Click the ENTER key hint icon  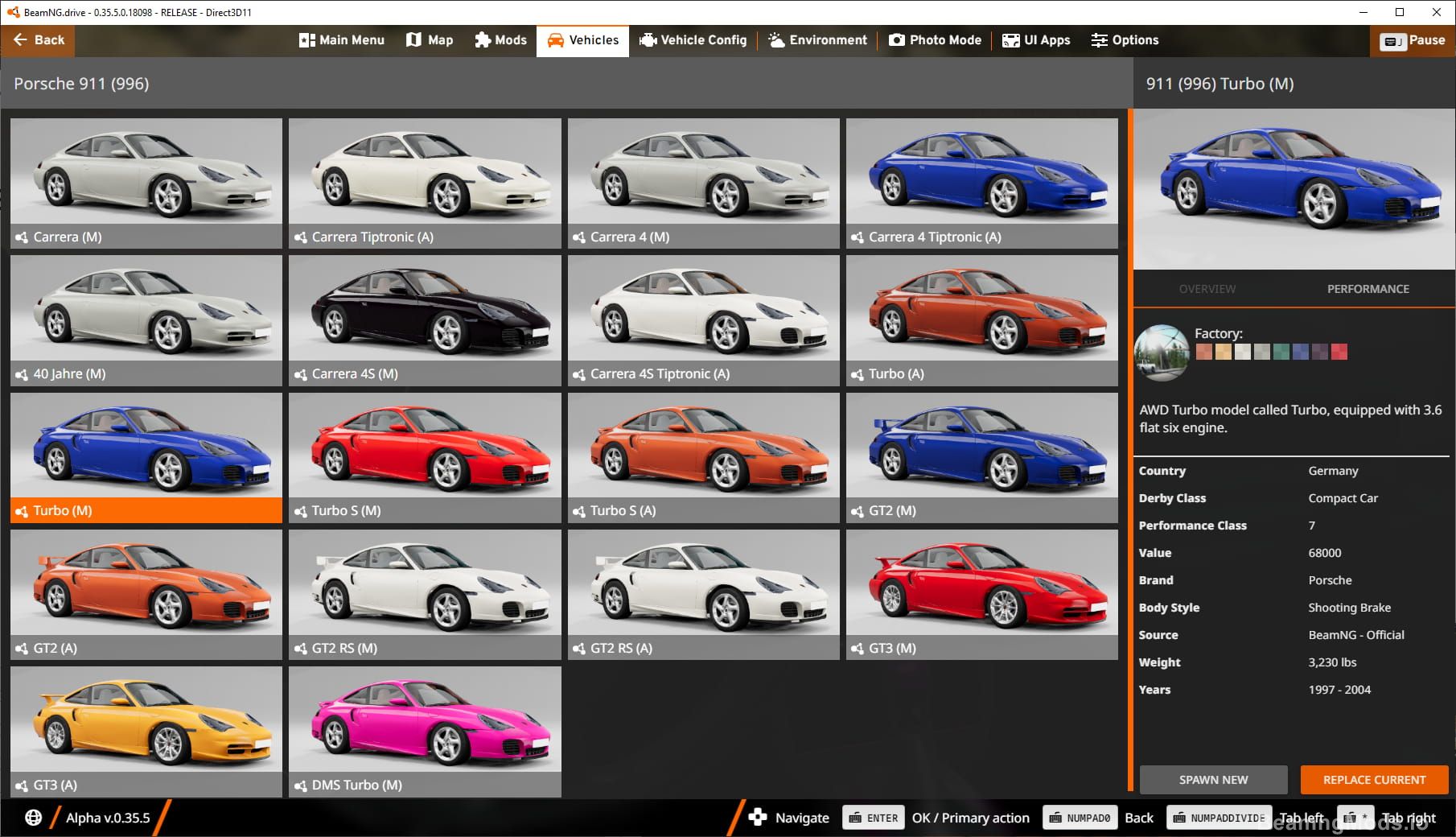tap(874, 818)
